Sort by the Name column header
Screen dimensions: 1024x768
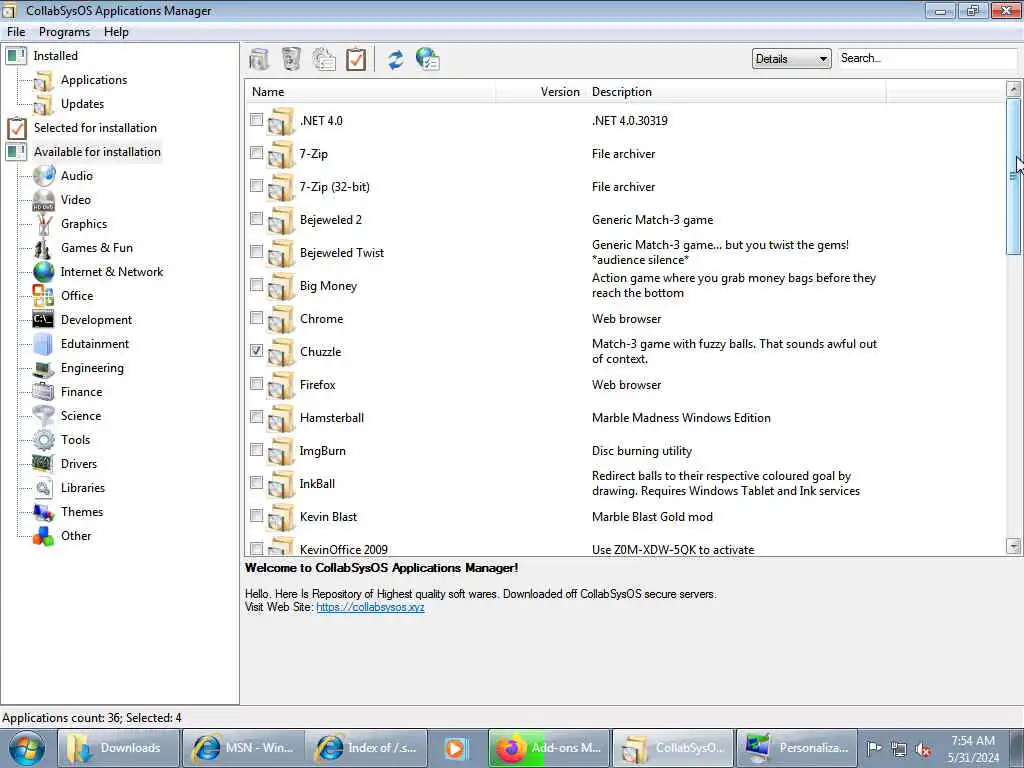click(370, 92)
